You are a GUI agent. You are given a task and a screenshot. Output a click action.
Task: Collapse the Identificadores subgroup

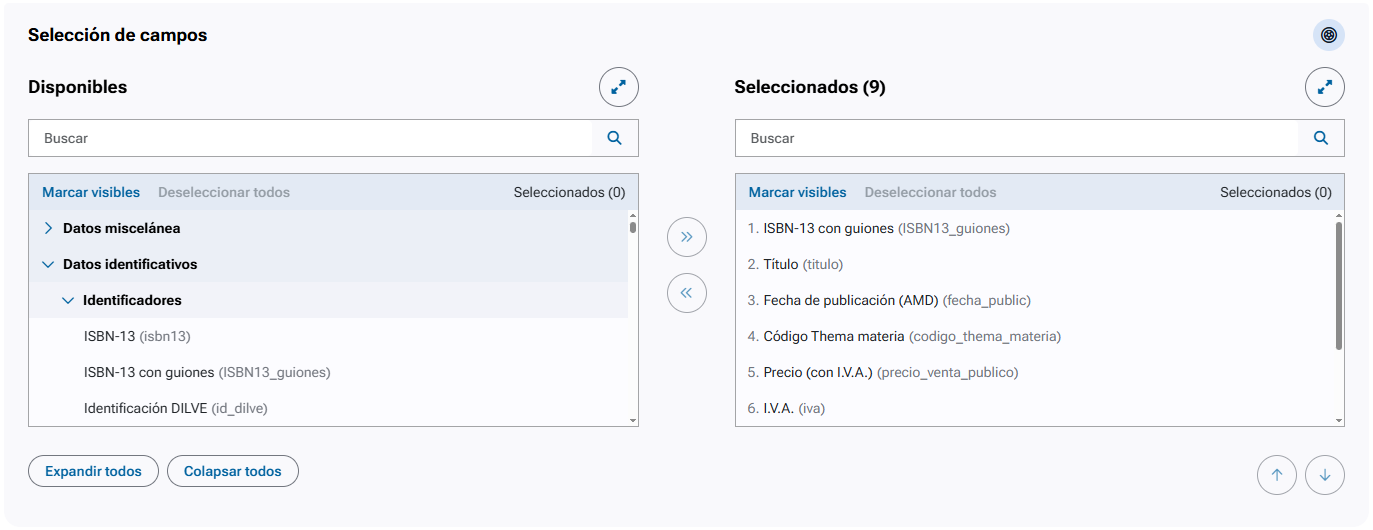(x=68, y=300)
